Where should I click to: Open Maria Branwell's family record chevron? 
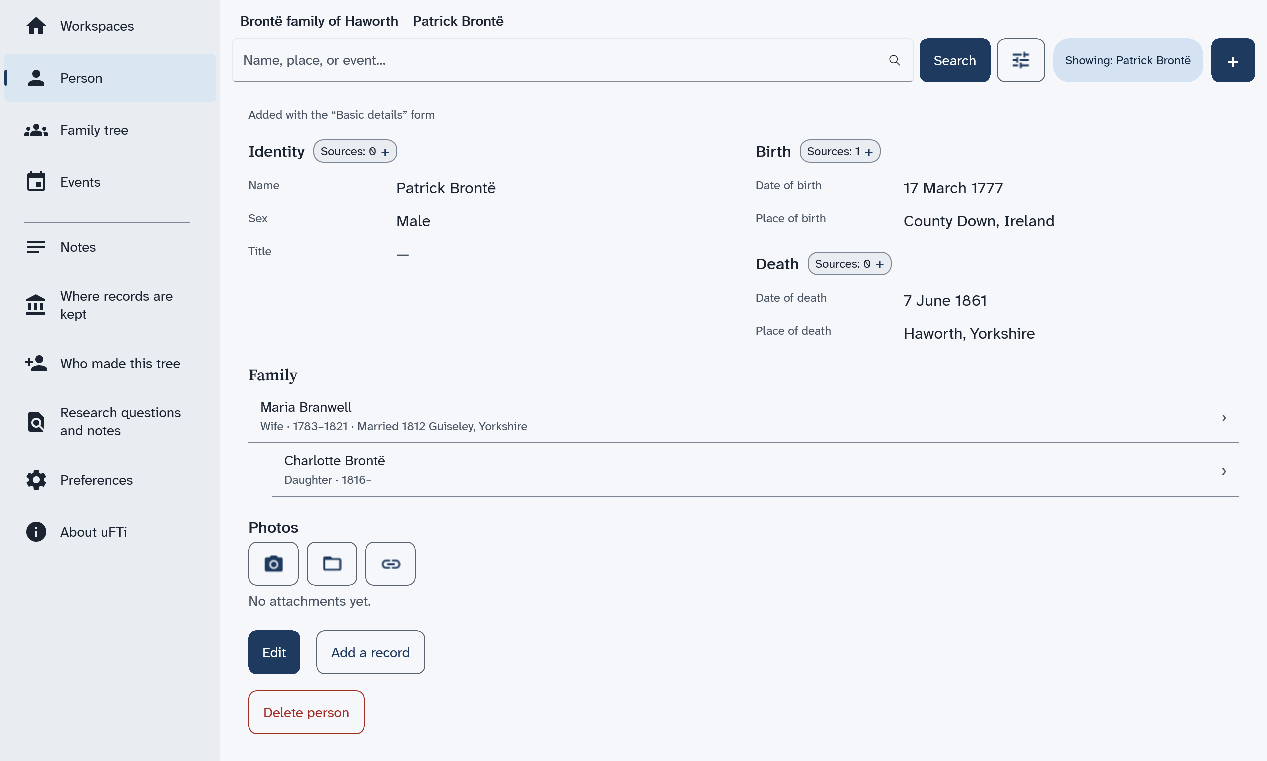coord(1224,417)
